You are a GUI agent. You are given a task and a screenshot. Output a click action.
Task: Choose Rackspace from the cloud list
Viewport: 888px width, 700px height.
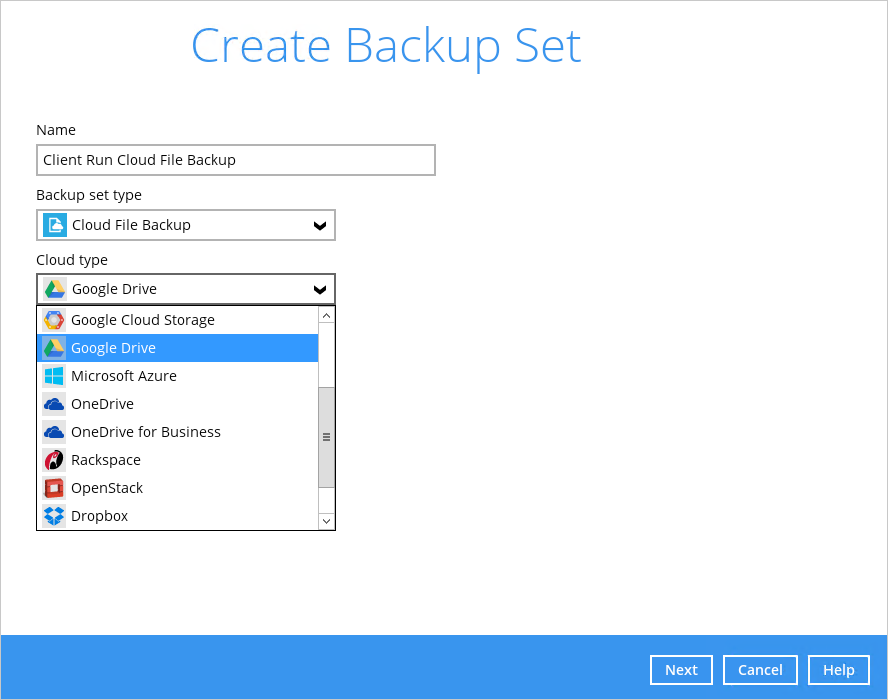point(177,460)
